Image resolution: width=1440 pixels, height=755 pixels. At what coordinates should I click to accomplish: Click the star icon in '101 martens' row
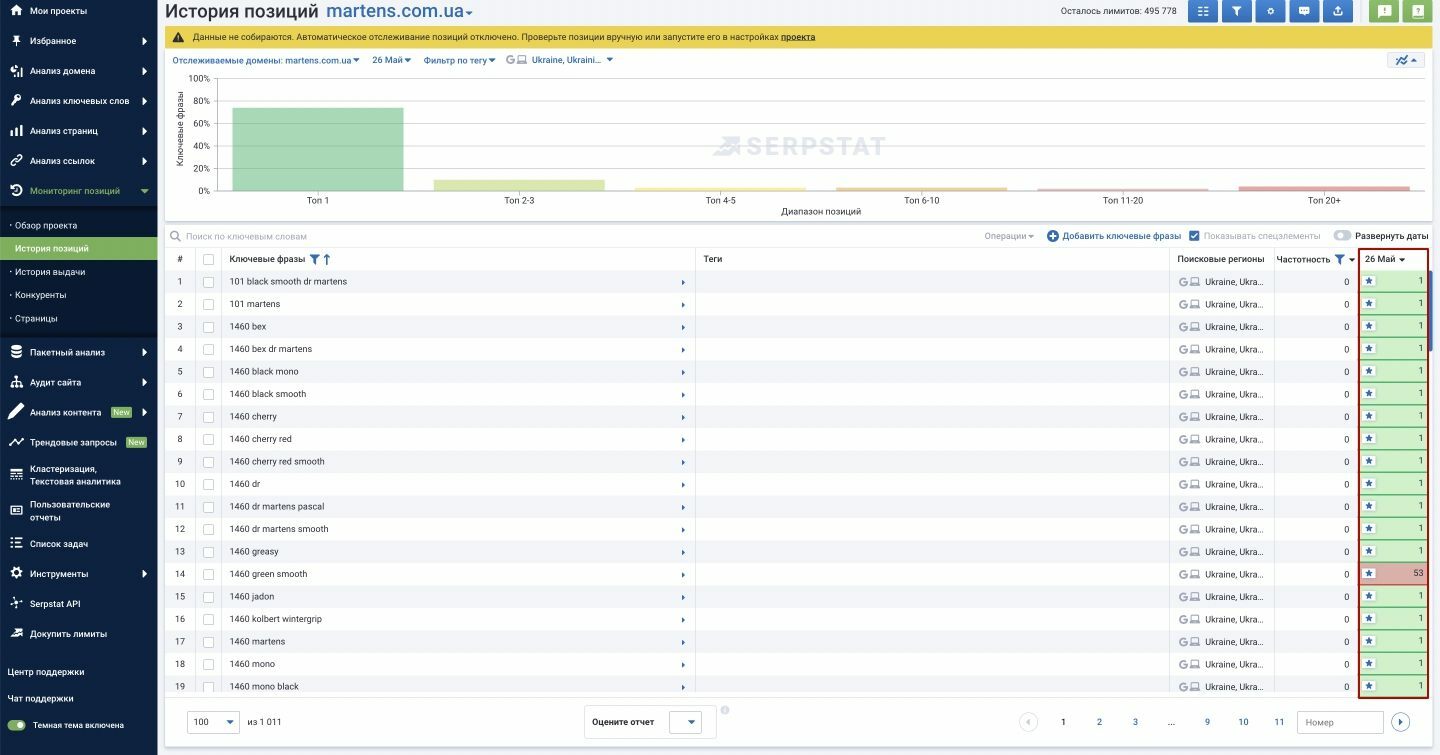click(1370, 304)
